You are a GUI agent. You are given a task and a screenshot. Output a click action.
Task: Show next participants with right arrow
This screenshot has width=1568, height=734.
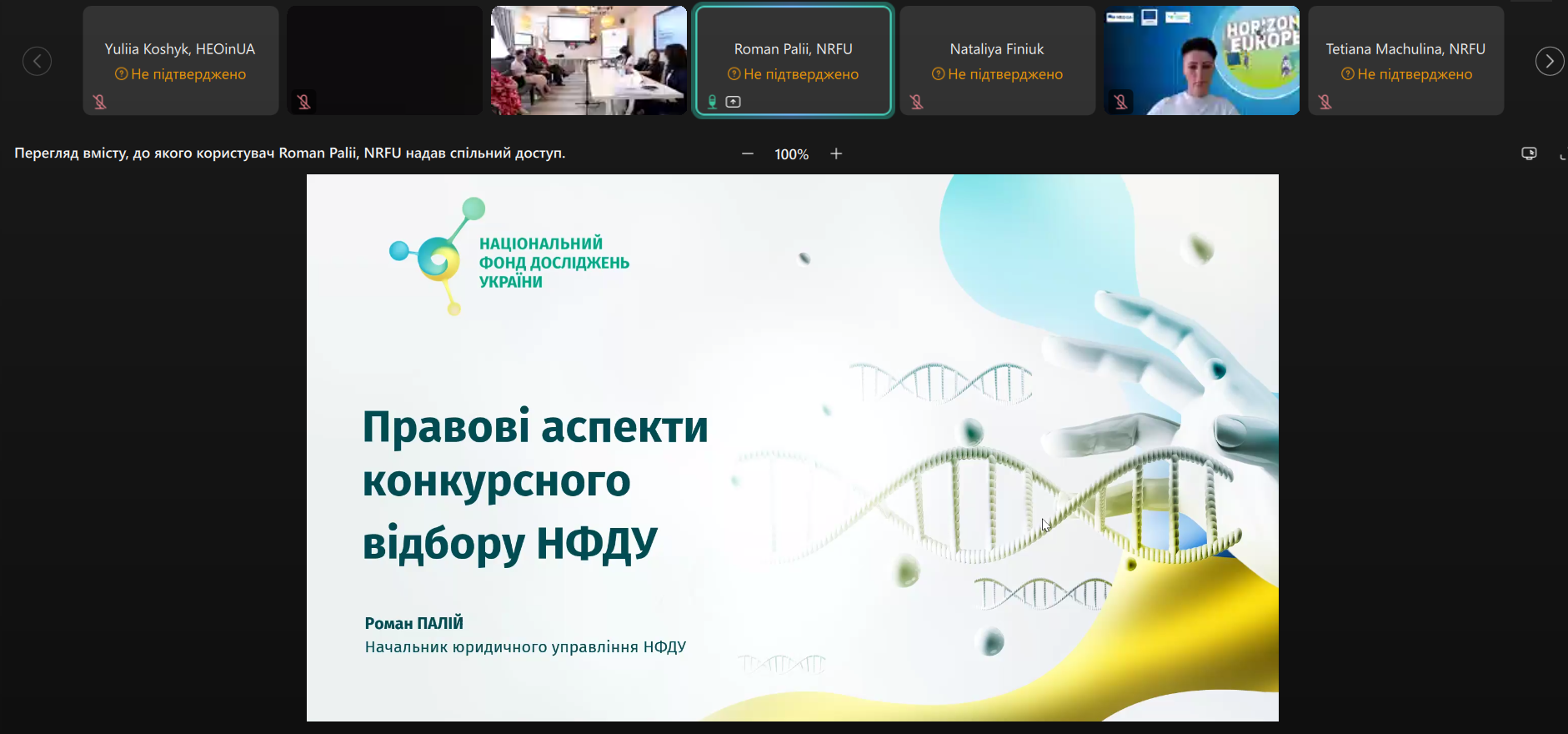pos(1550,61)
